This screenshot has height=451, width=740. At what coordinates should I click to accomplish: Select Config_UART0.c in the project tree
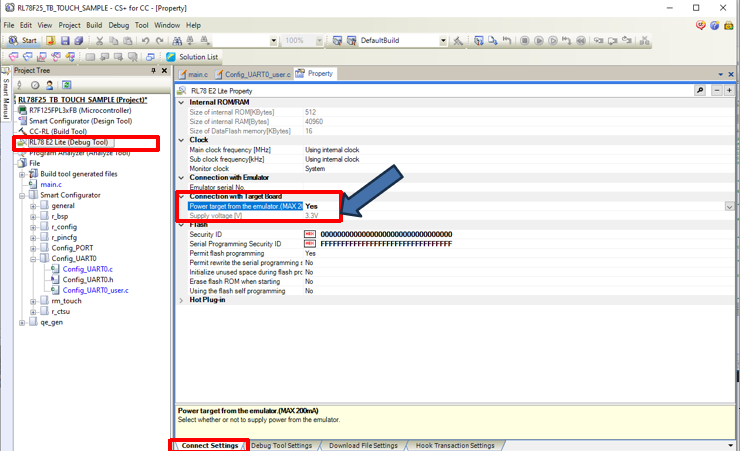[x=88, y=269]
